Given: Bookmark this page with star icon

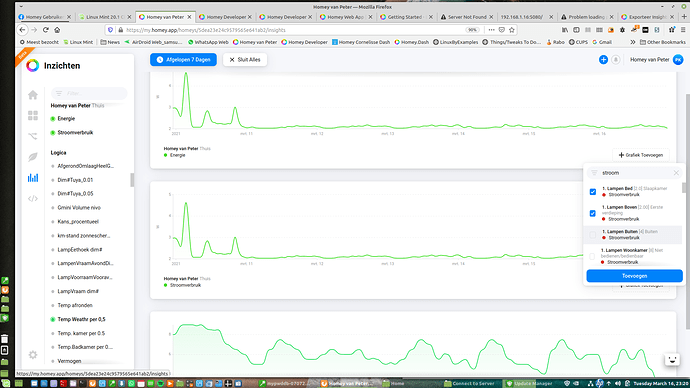Looking at the screenshot, I should pos(512,30).
